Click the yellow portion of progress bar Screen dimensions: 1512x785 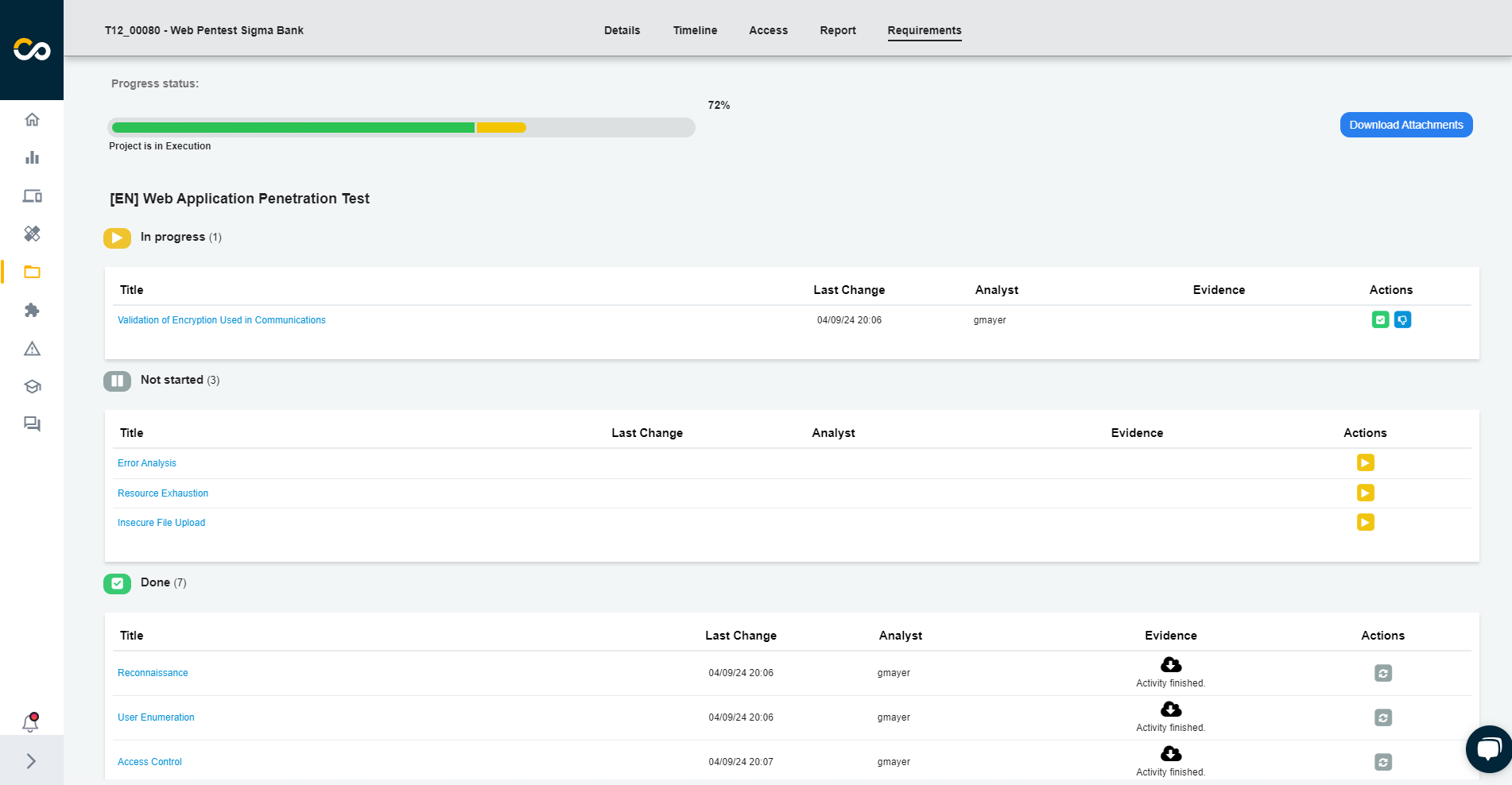point(501,127)
